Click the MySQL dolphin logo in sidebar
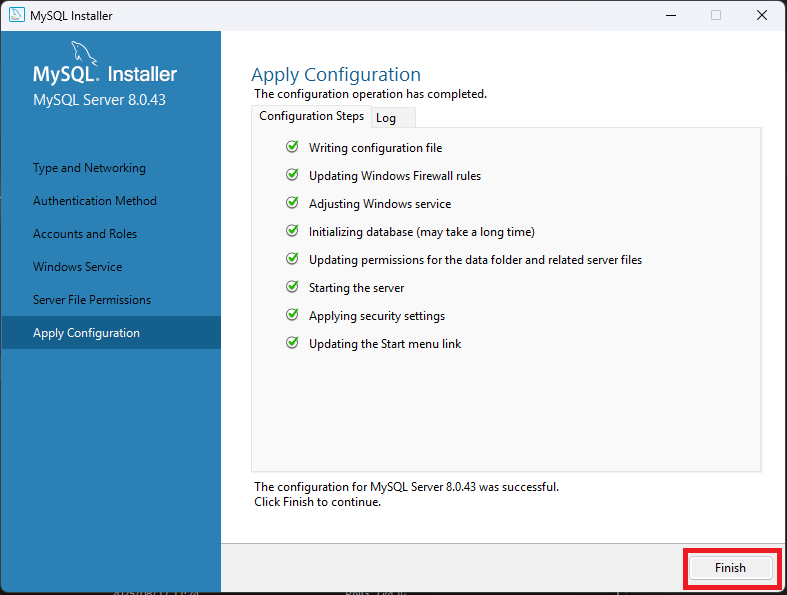 [84, 53]
